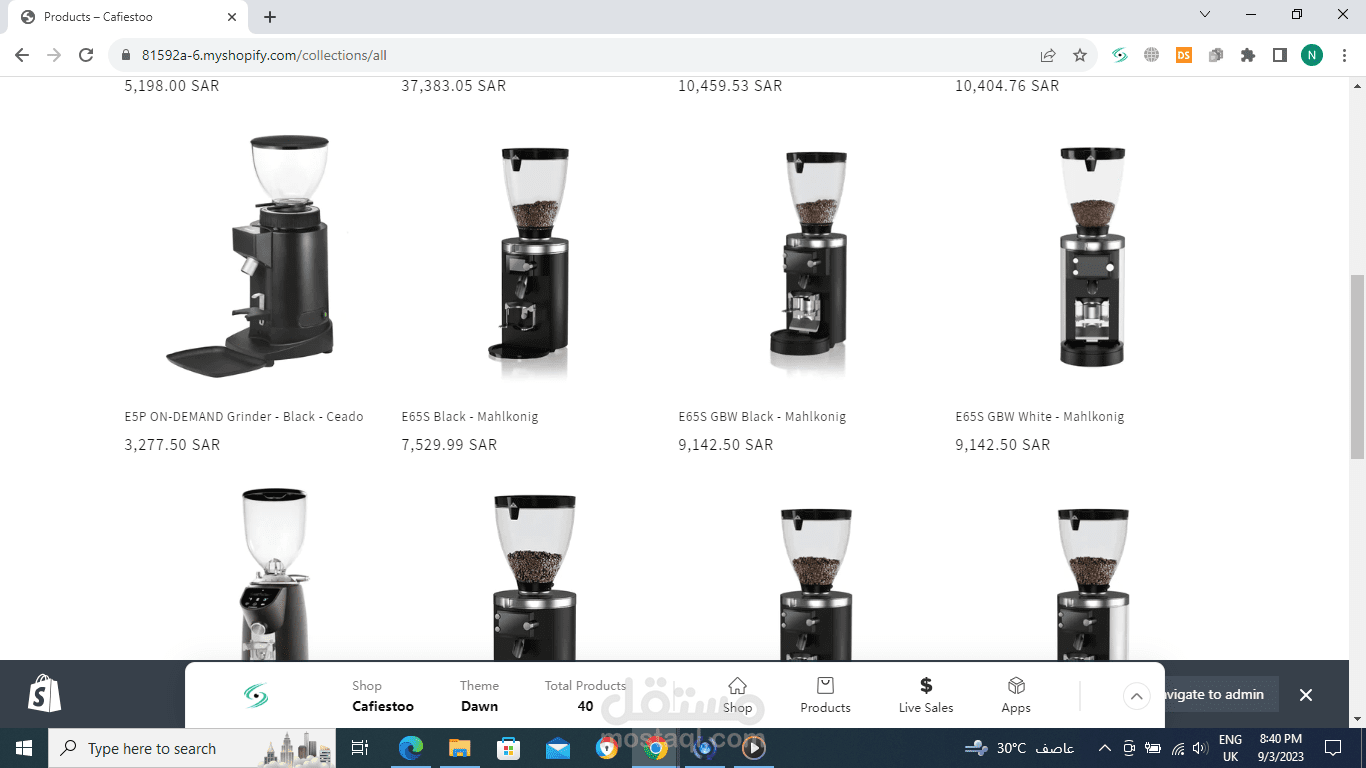
Task: Click the Dawn theme name
Action: [479, 706]
